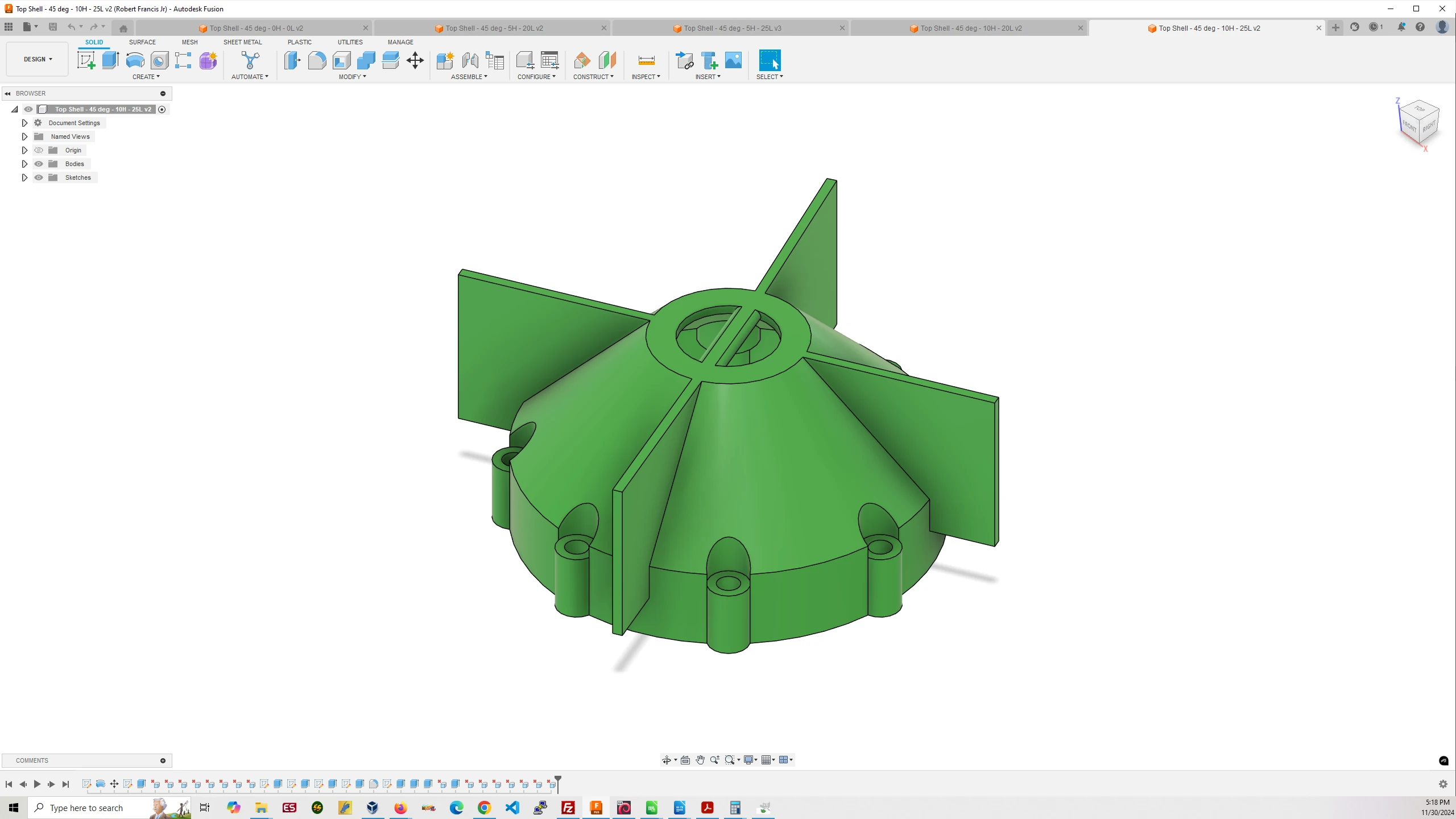Click the timeline end marker
This screenshot has height=819, width=1456.
click(x=558, y=783)
